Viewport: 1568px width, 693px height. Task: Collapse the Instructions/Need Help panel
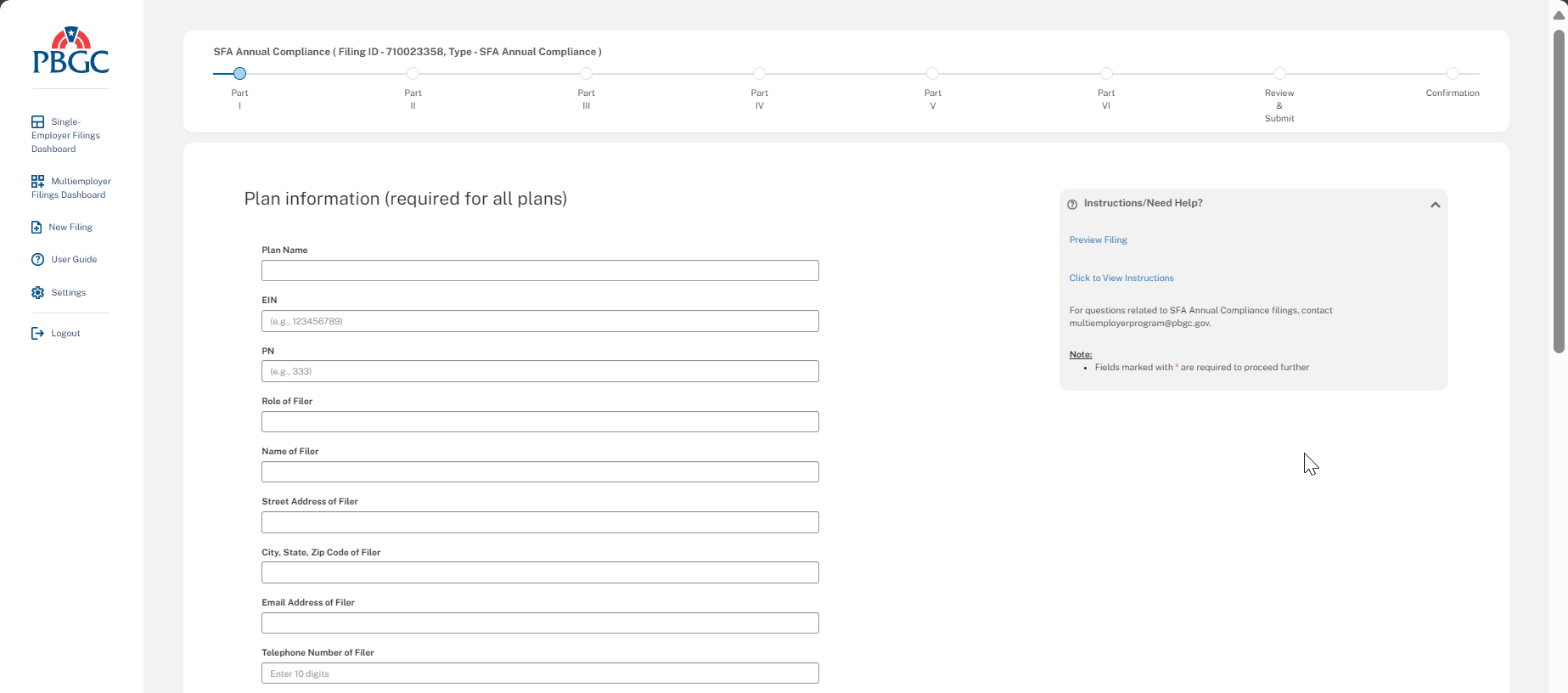(1435, 205)
